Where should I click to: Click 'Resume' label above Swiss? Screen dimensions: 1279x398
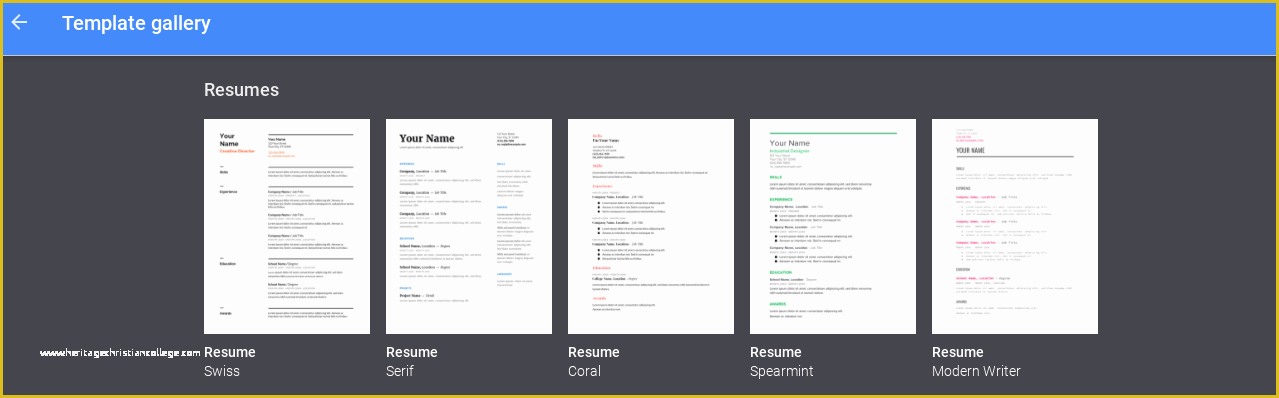tap(230, 352)
